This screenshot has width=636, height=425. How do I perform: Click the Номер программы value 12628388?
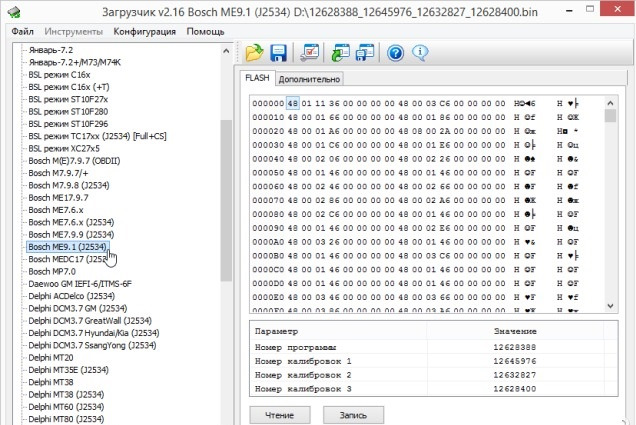point(514,348)
